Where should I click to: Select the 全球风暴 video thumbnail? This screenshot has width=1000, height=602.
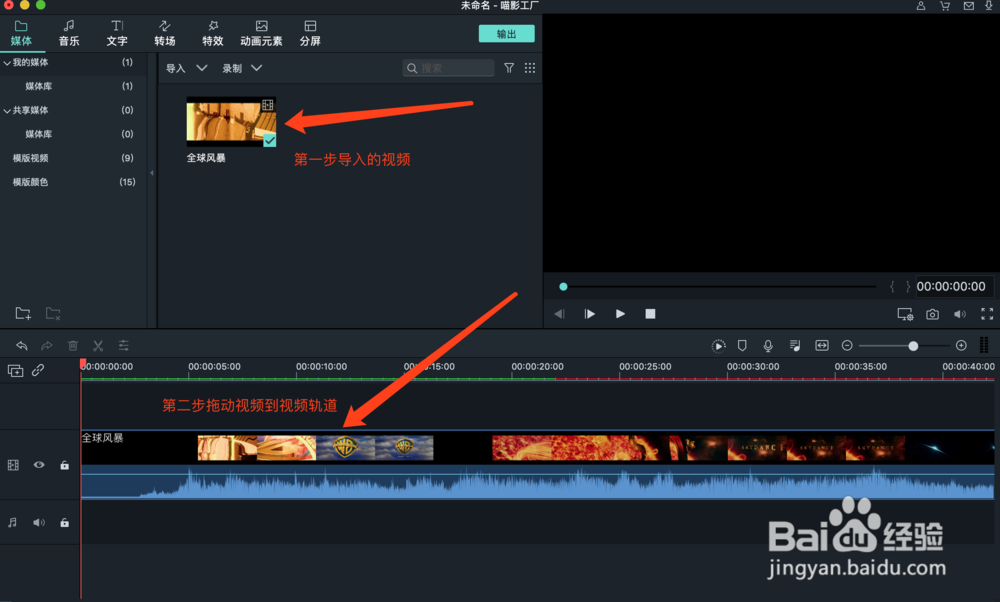pyautogui.click(x=231, y=121)
